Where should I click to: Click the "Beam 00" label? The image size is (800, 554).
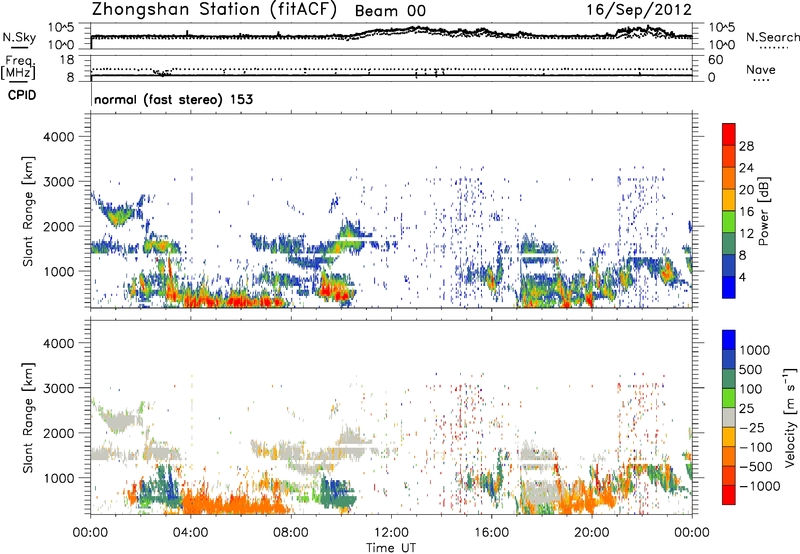point(390,11)
